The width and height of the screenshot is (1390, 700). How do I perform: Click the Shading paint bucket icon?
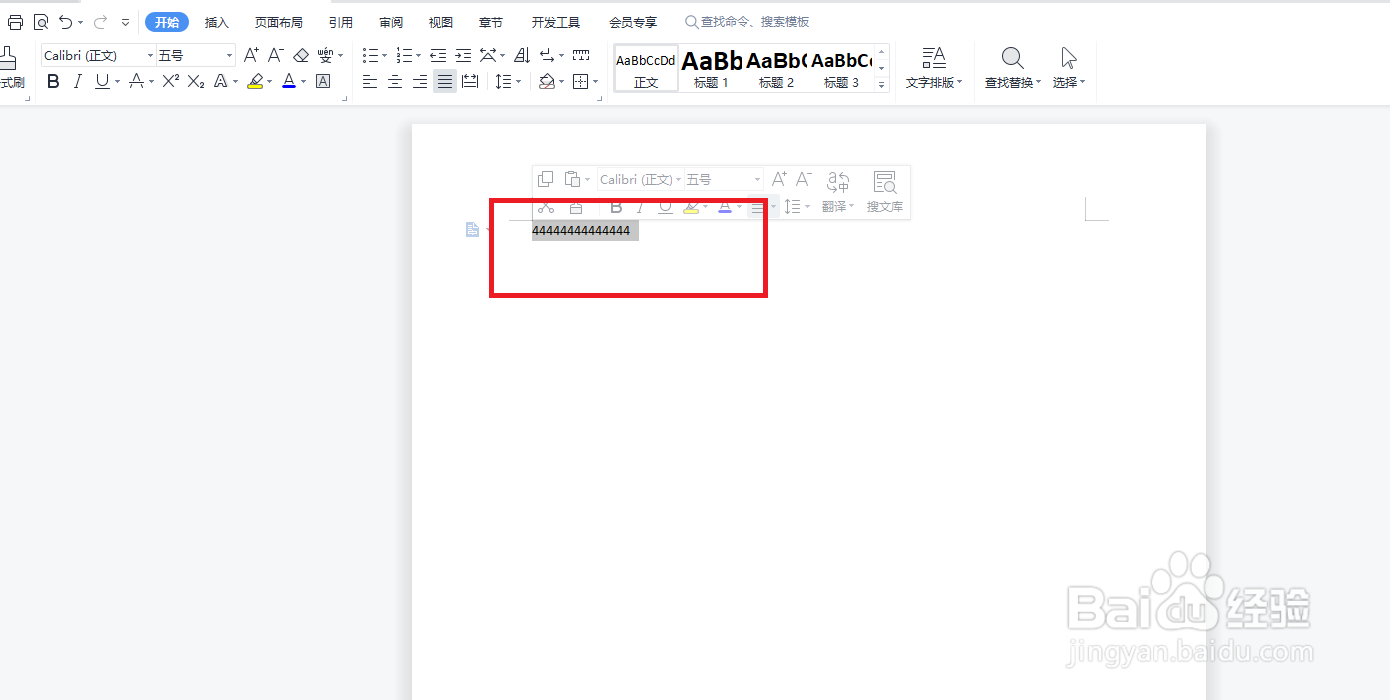coord(547,82)
